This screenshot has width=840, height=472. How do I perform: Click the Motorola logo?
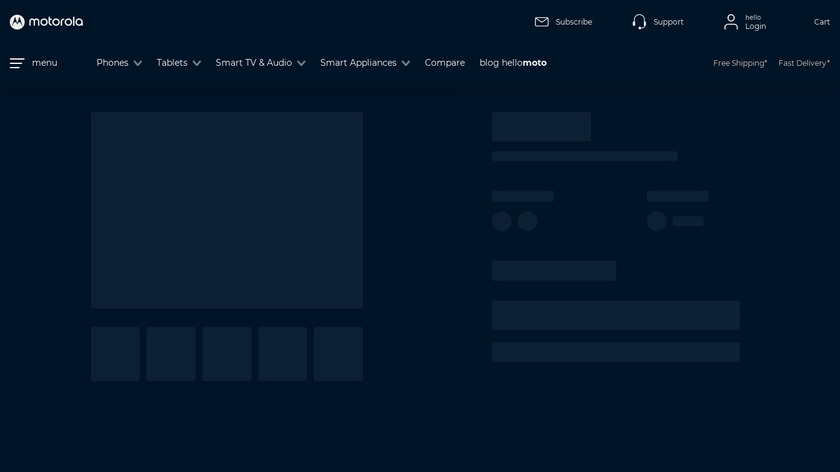pos(46,22)
